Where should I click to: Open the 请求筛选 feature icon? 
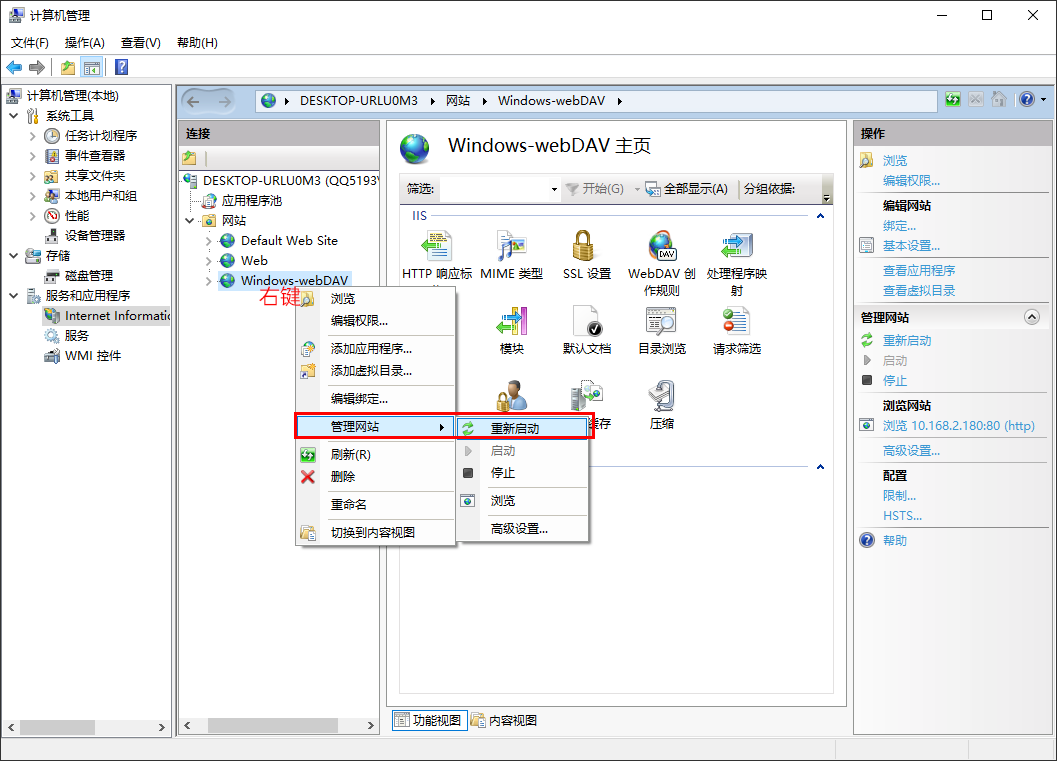click(x=736, y=322)
